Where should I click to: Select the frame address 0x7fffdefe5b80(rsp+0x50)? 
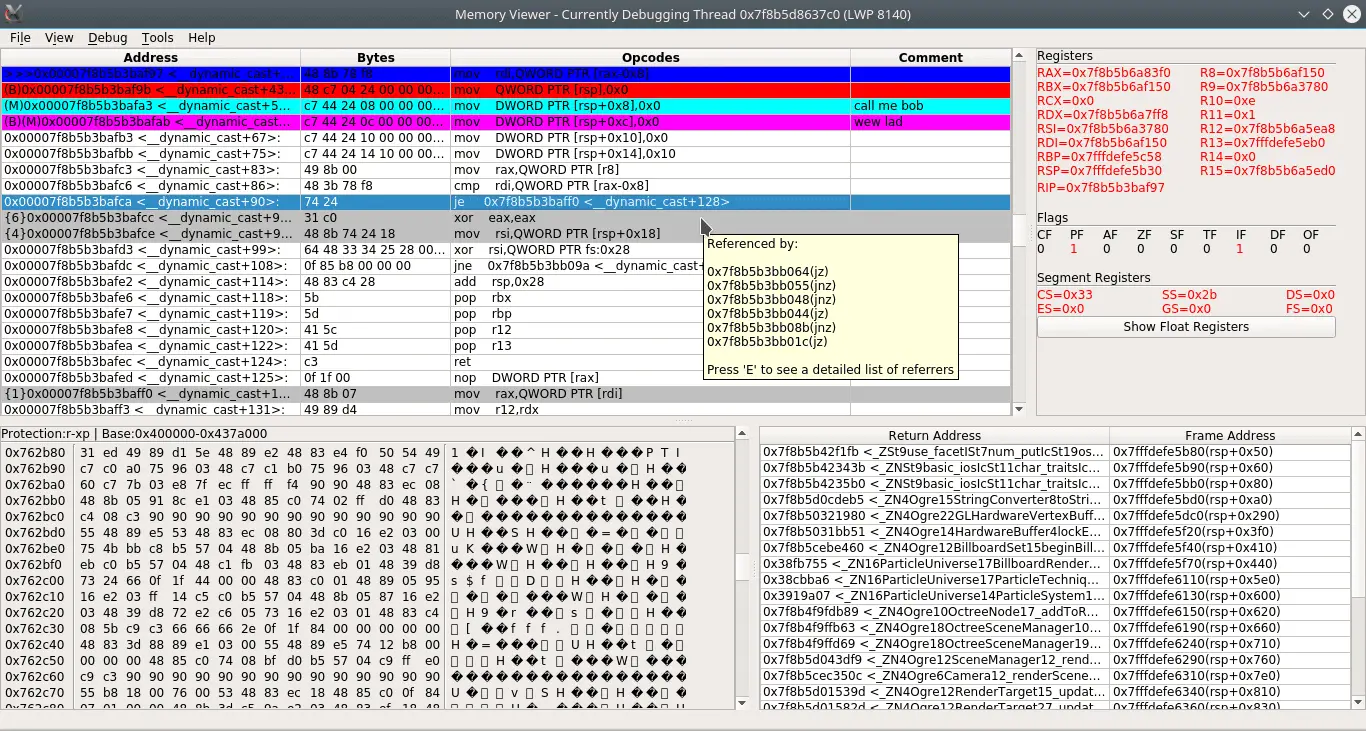(1230, 452)
